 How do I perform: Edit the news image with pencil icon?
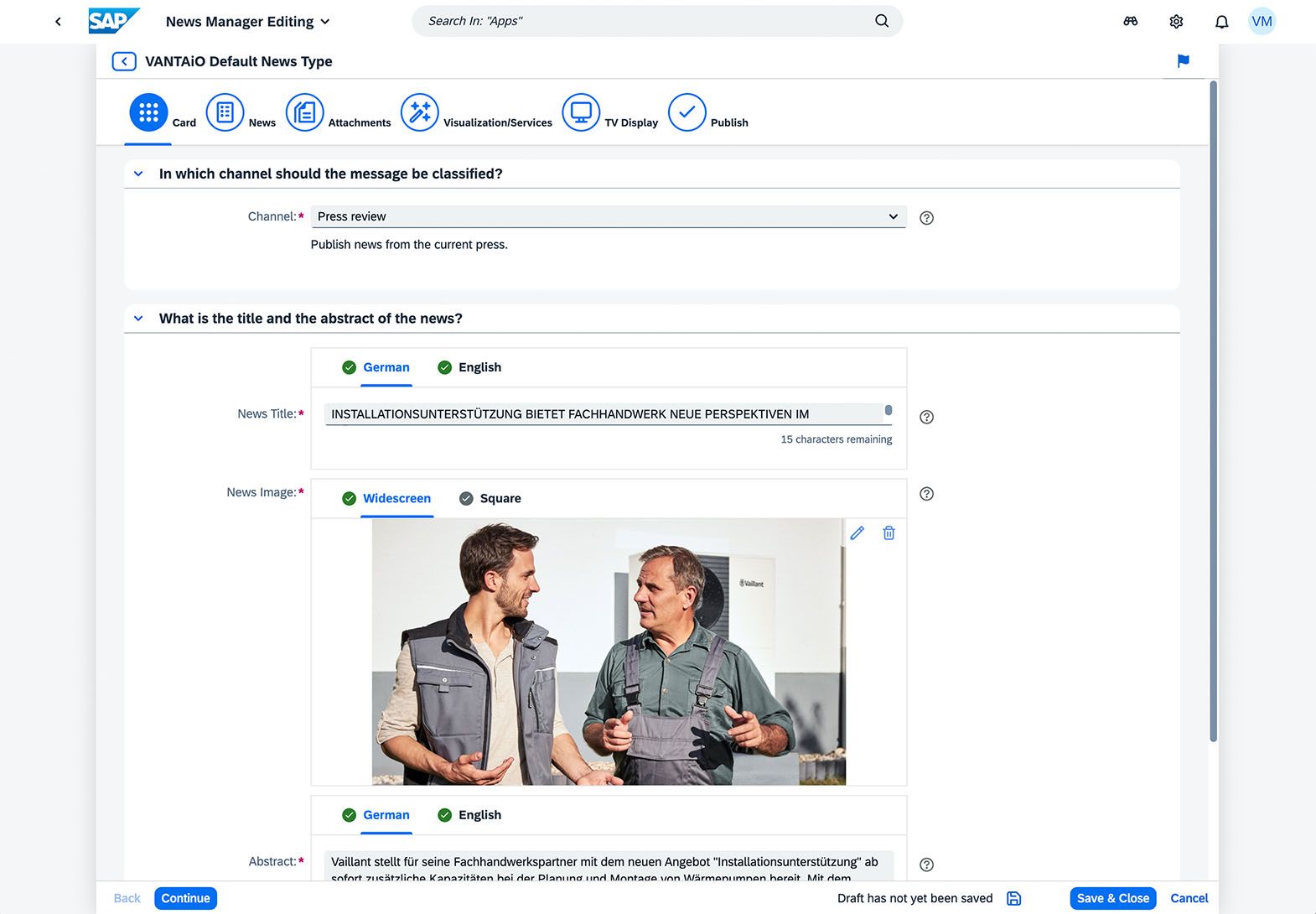(857, 533)
